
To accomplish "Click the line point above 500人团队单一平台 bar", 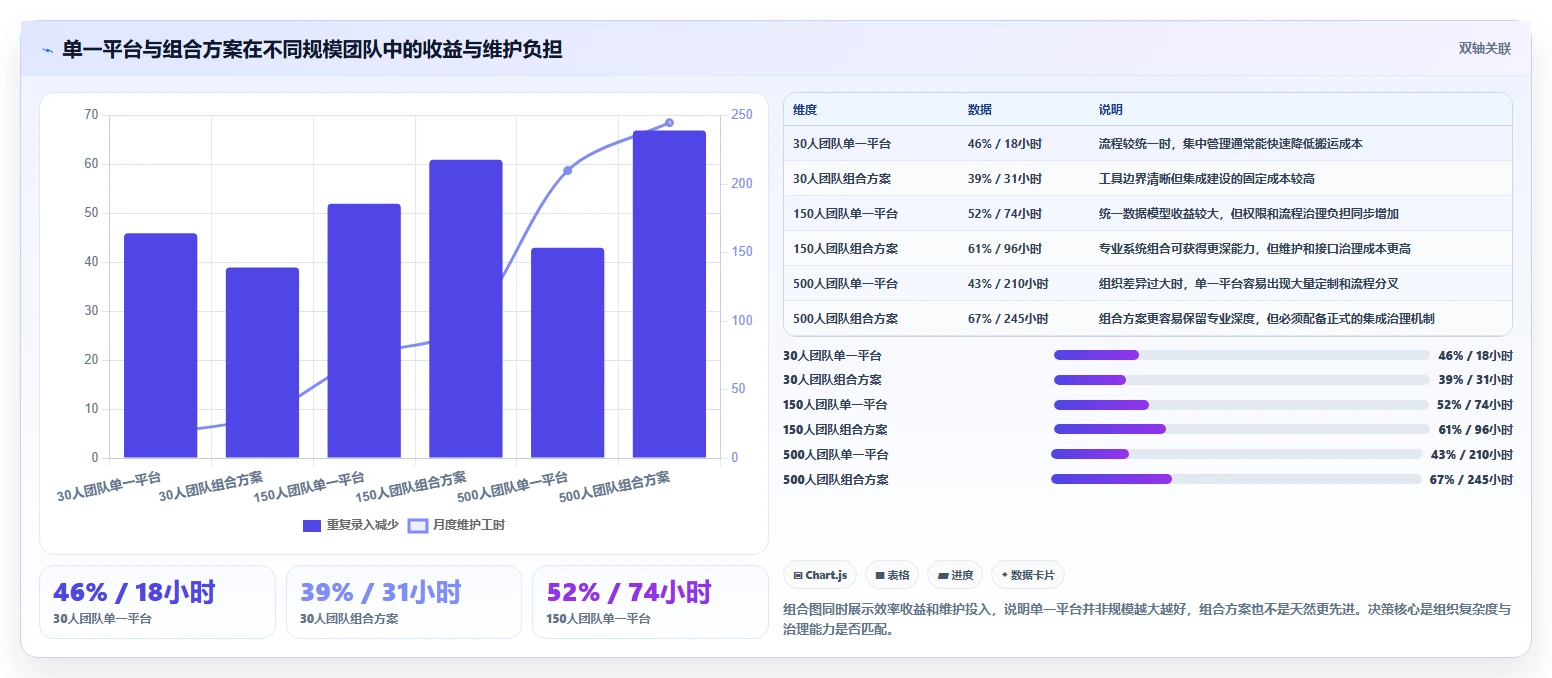I will click(x=568, y=171).
